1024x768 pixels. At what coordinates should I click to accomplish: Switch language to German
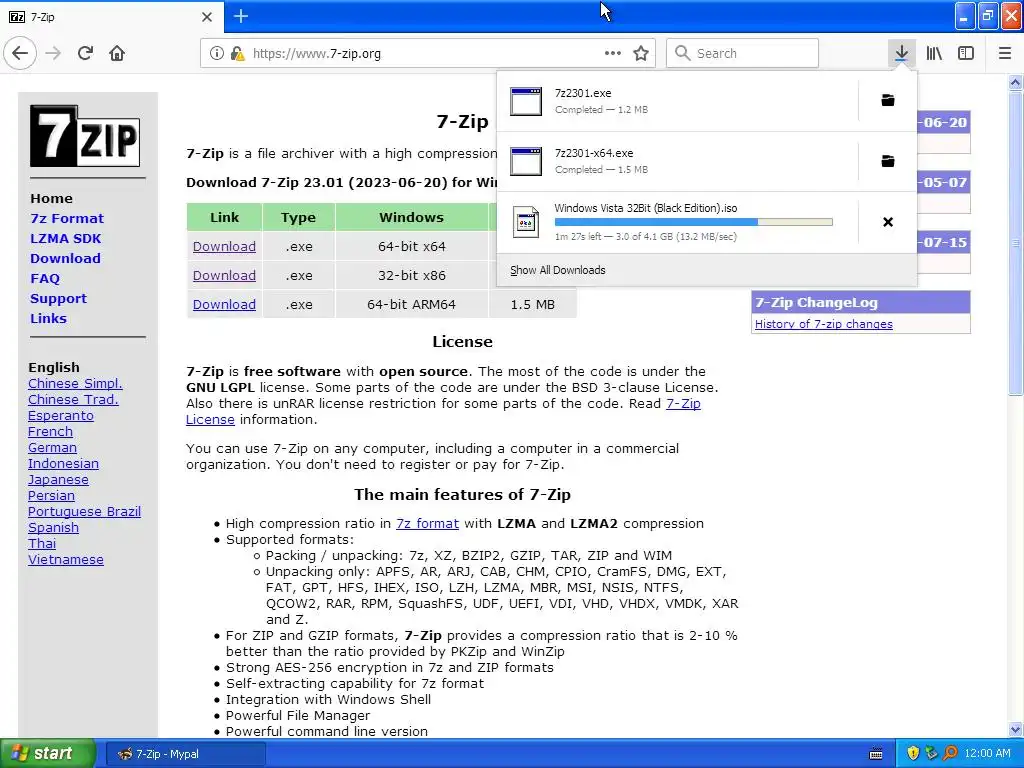pos(52,447)
